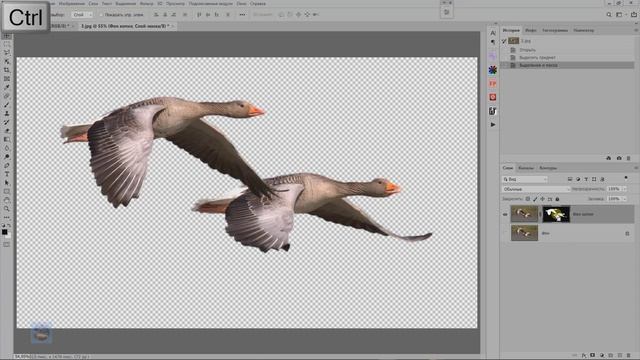This screenshot has height=360, width=640.
Task: Show the bottom Фон layer visibility box
Action: coord(505,233)
